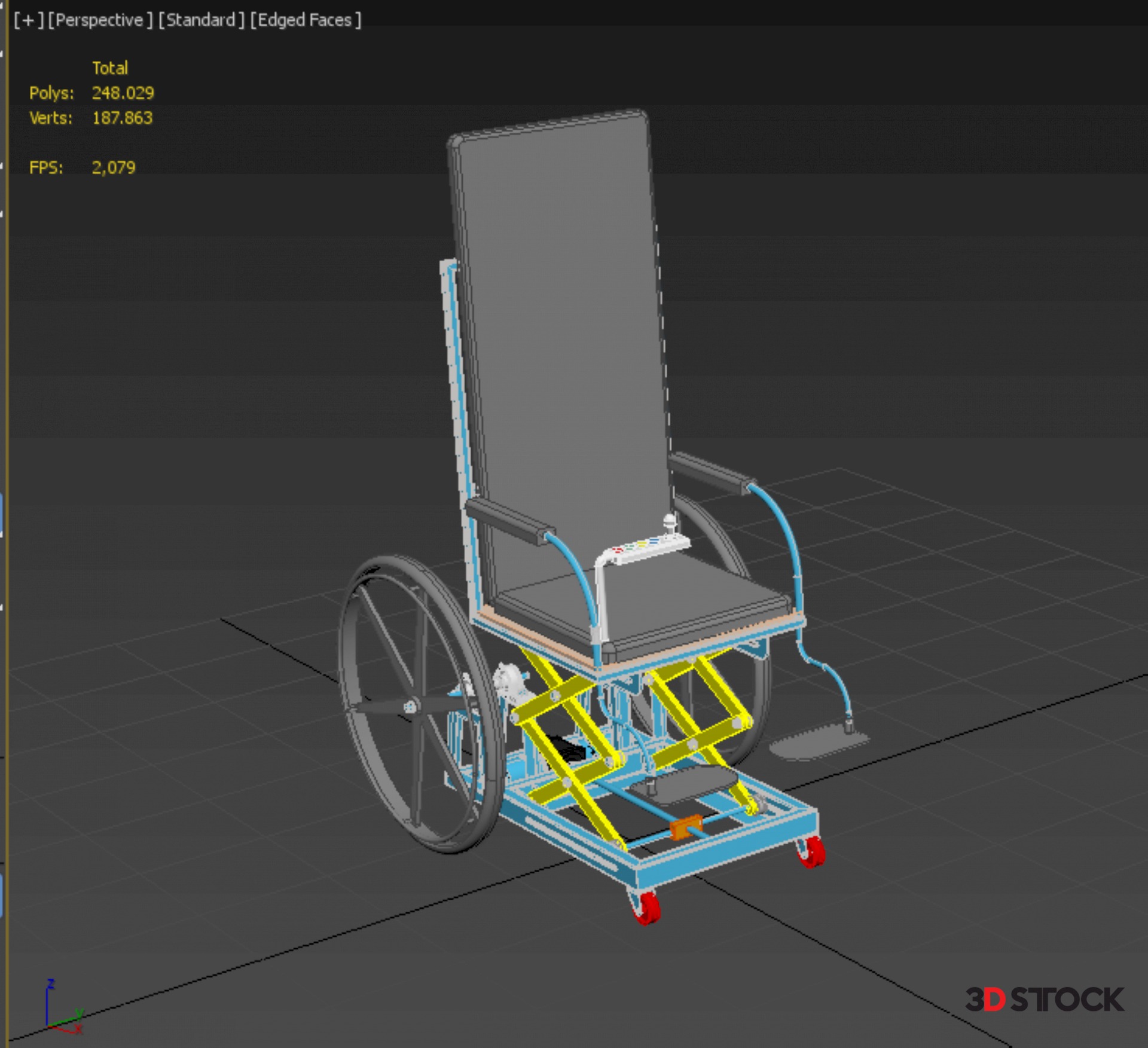Select the white gear motor near the wheel
Screen dimensions: 1148x1048
coord(508,680)
